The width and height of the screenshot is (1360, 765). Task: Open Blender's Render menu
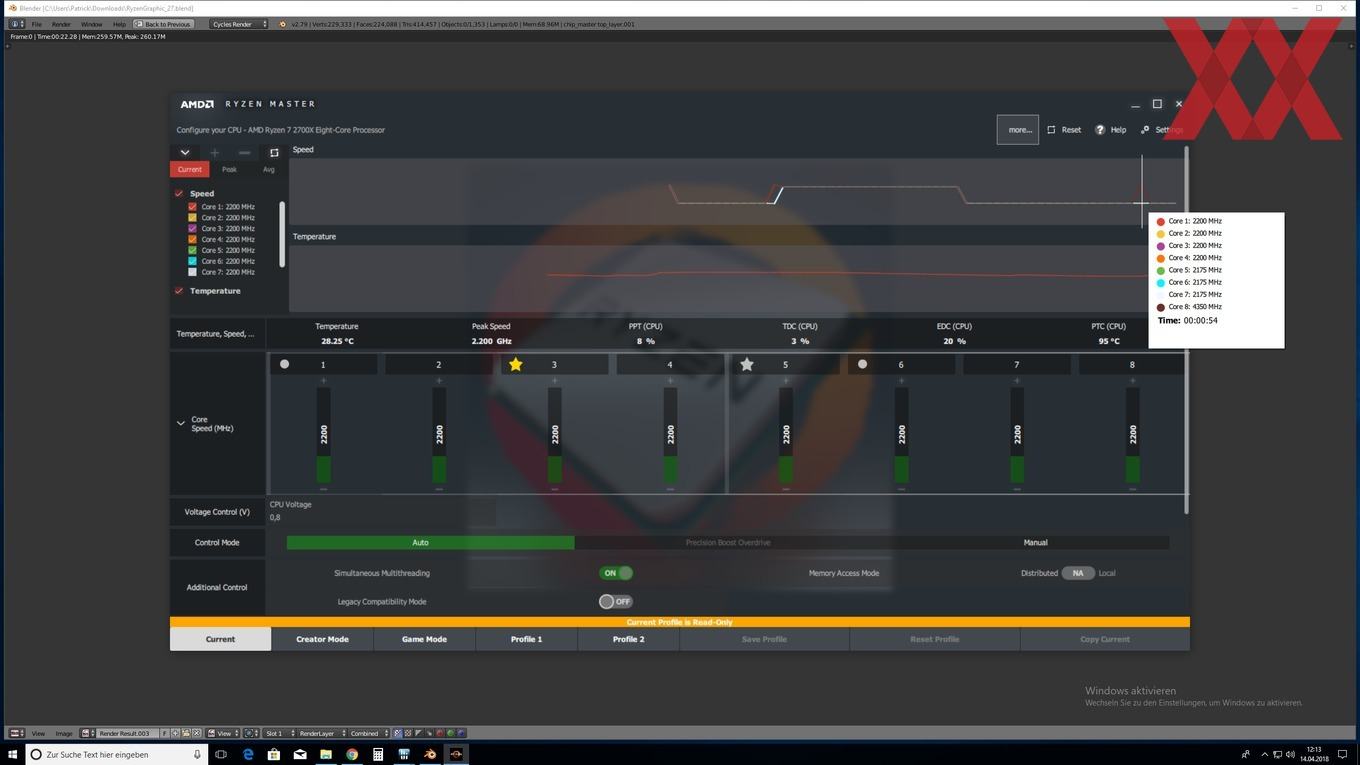click(x=61, y=24)
